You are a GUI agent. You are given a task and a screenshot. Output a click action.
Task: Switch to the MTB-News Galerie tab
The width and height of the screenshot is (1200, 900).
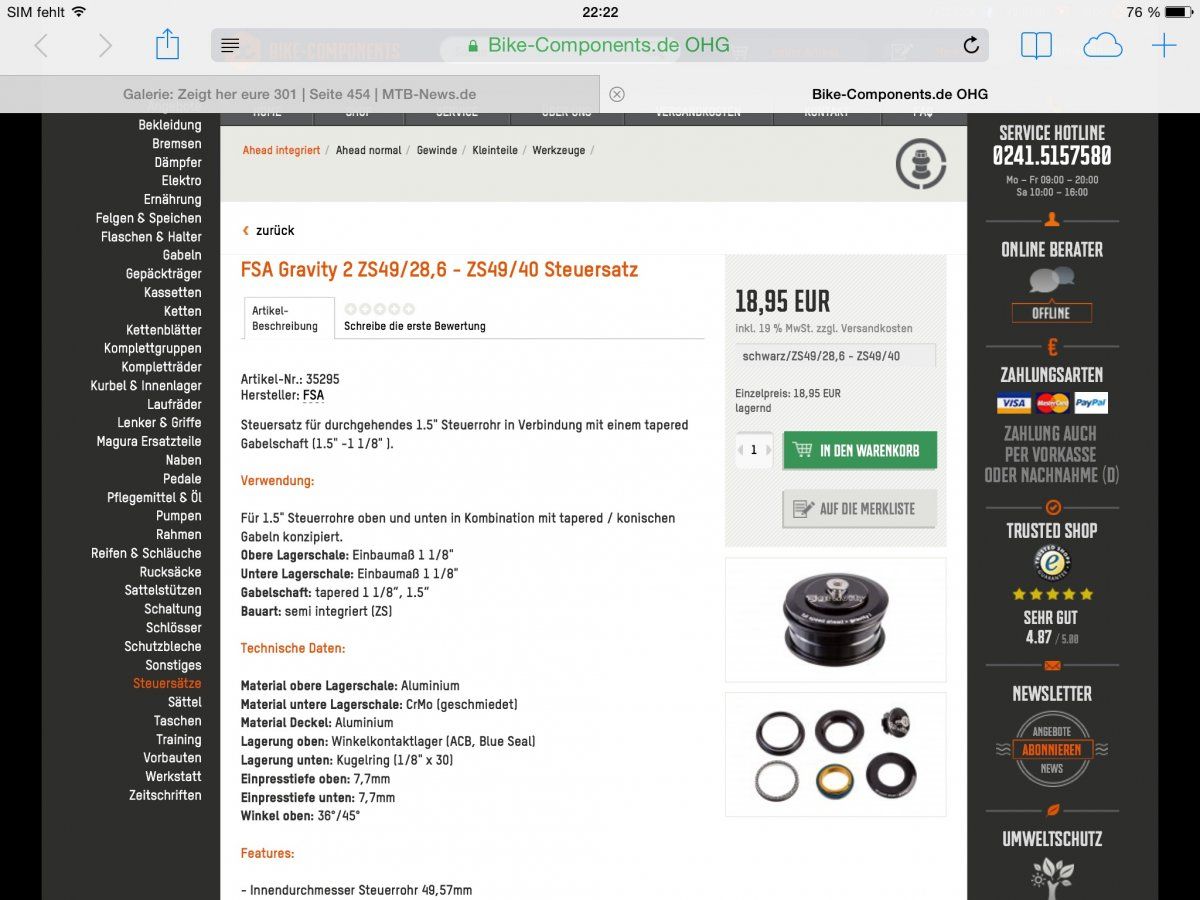(300, 94)
